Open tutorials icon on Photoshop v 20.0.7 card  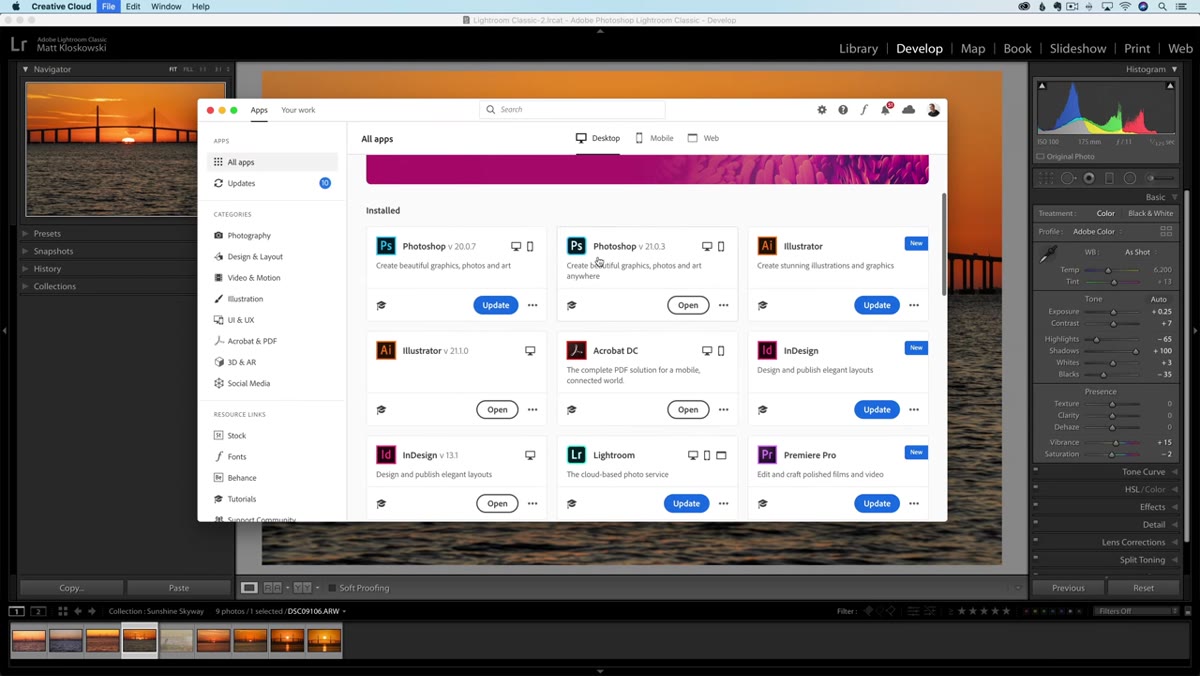pyautogui.click(x=381, y=305)
